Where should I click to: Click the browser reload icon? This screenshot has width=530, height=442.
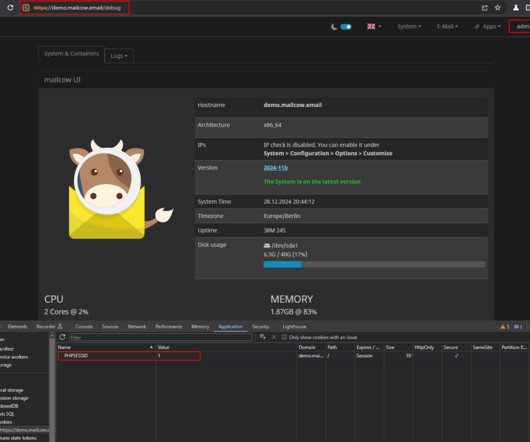[10, 7]
